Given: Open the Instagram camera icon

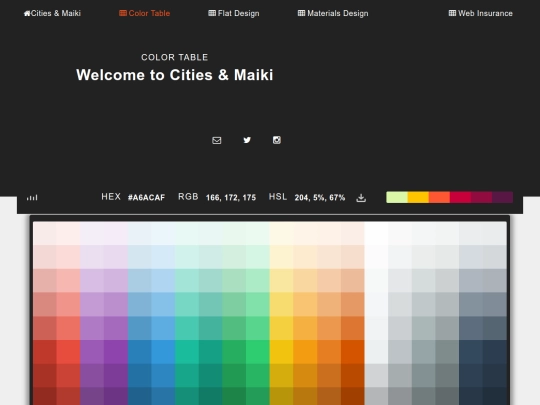Looking at the screenshot, I should (x=277, y=140).
